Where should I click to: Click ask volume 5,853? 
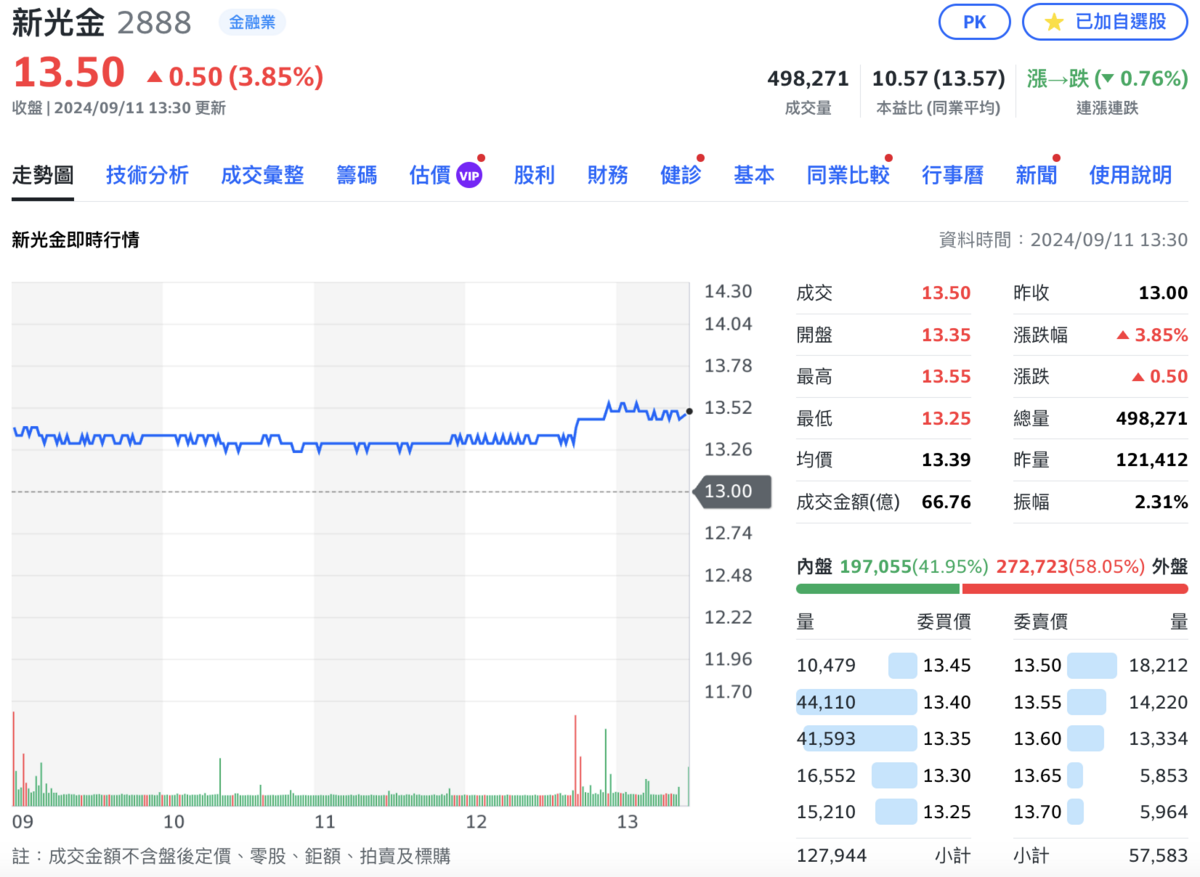[x=1162, y=775]
